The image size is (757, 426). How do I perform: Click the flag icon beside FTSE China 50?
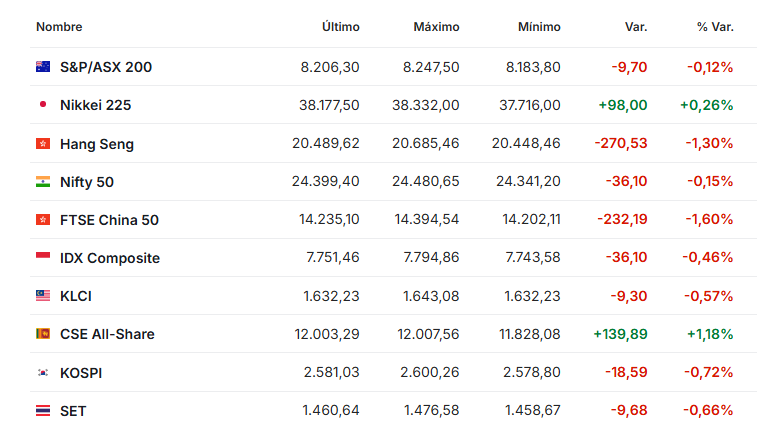43,220
